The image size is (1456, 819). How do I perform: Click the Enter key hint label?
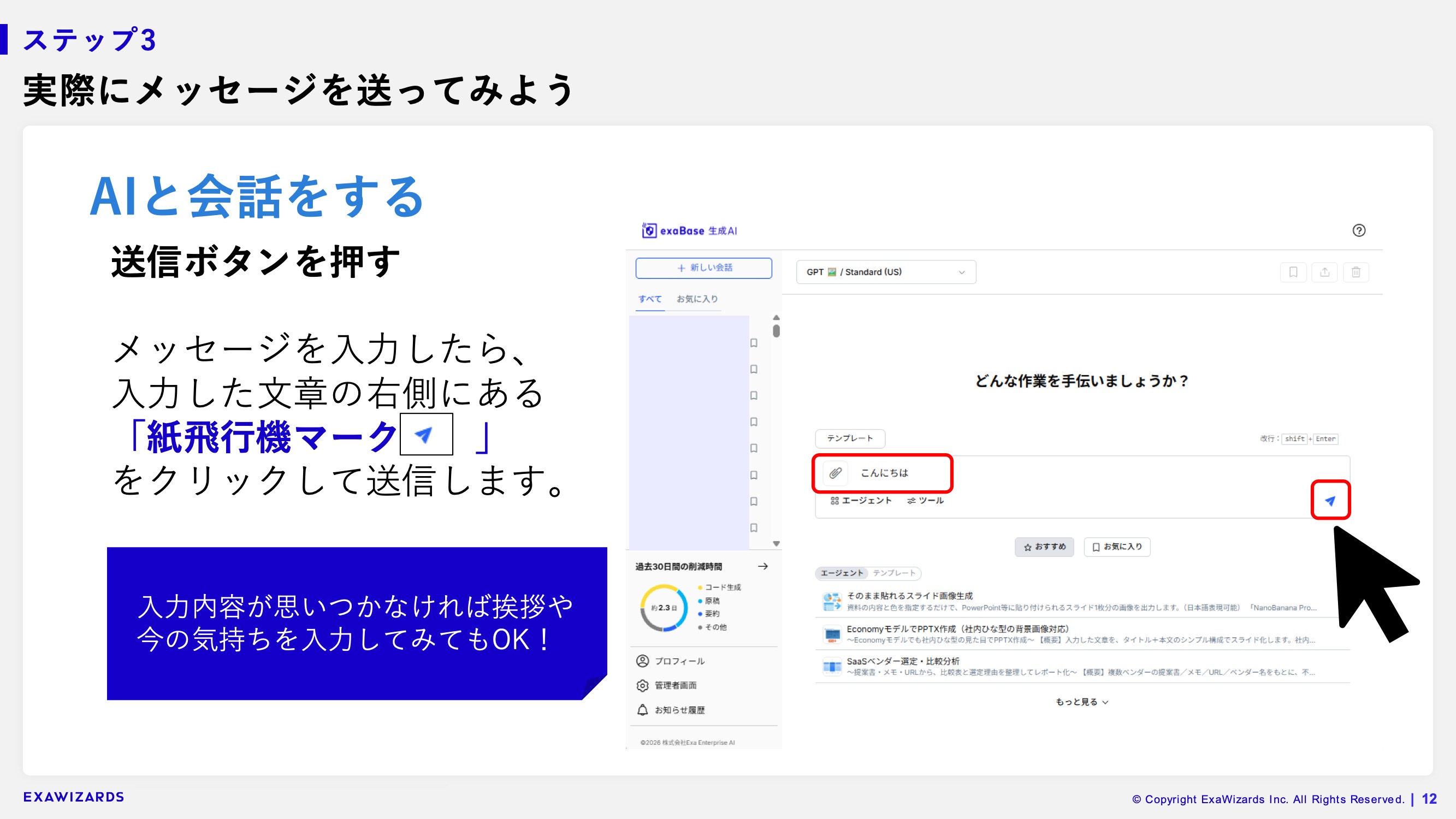[x=1325, y=438]
